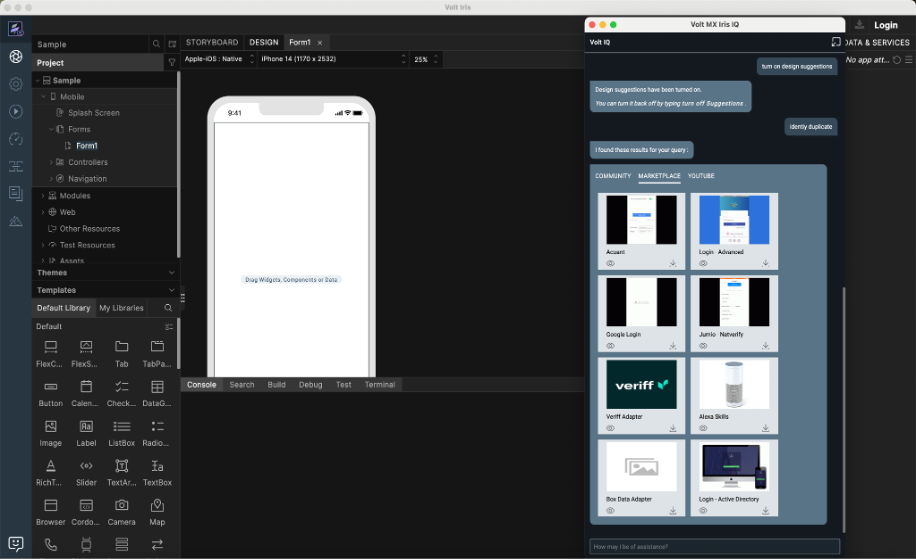Click the search icon in the library tabs
916x560 pixels.
click(168, 308)
